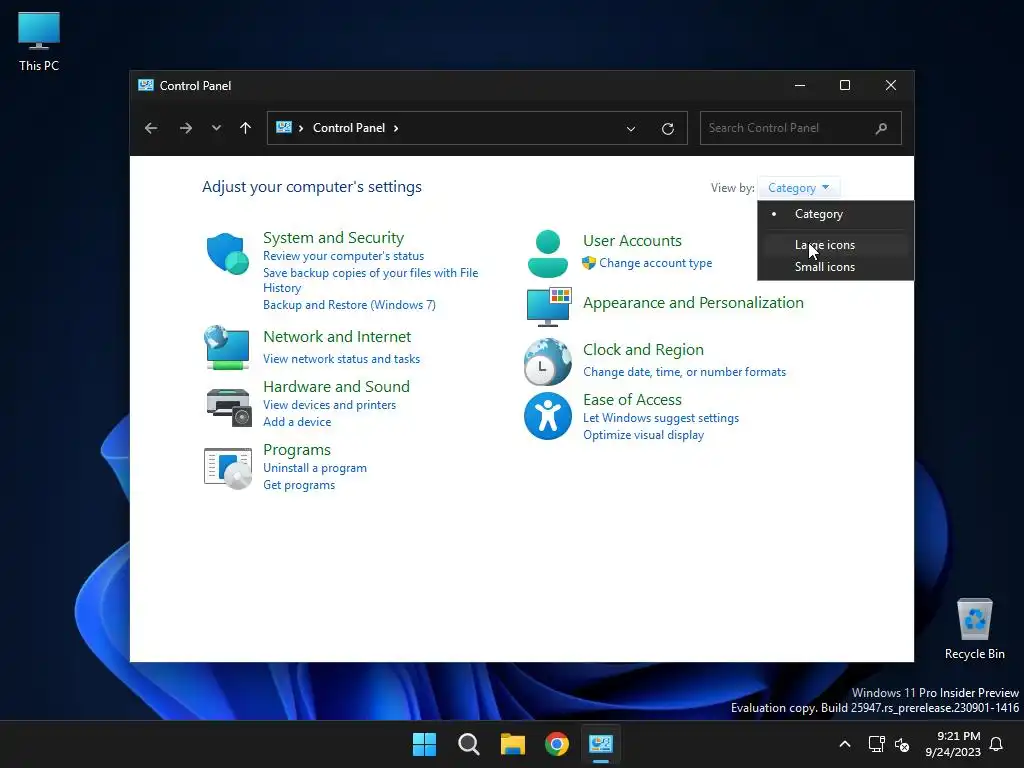1024x768 pixels.
Task: Open Save backup copies with File History
Action: 370,280
